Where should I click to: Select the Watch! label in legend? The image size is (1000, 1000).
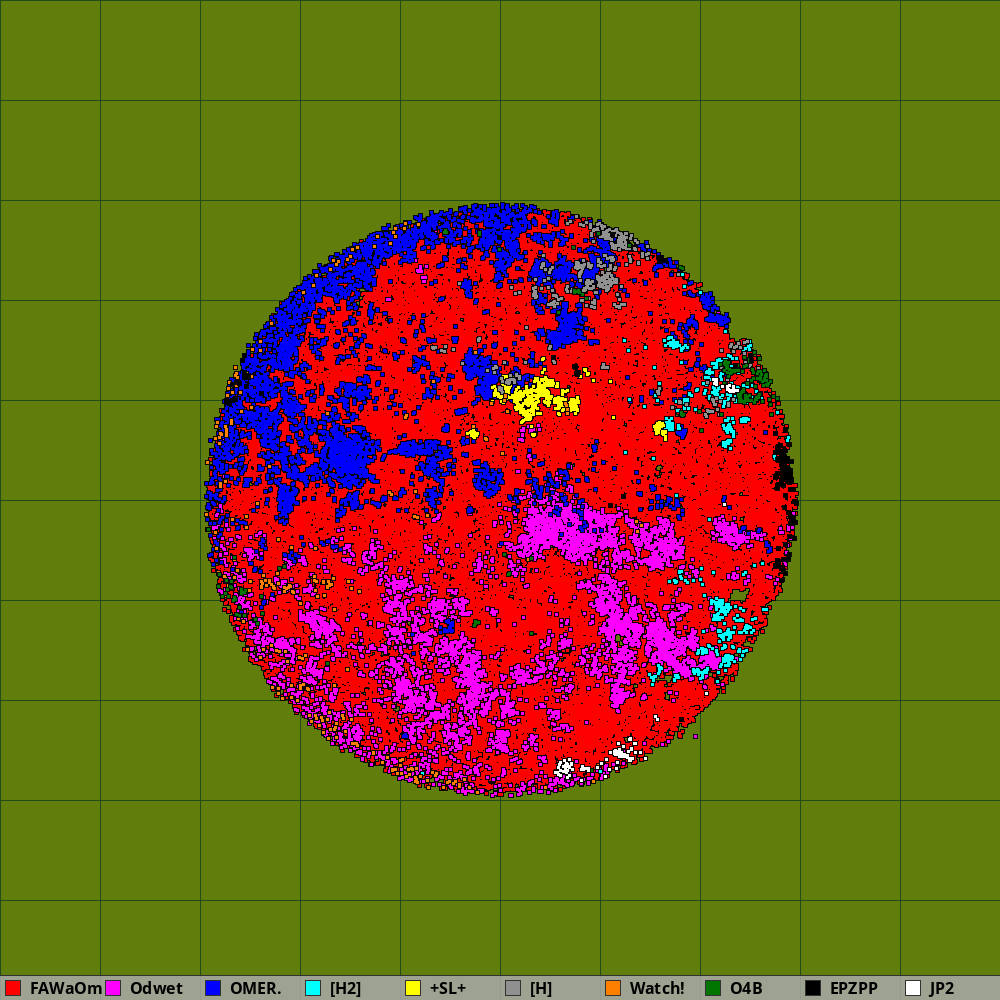[x=657, y=988]
